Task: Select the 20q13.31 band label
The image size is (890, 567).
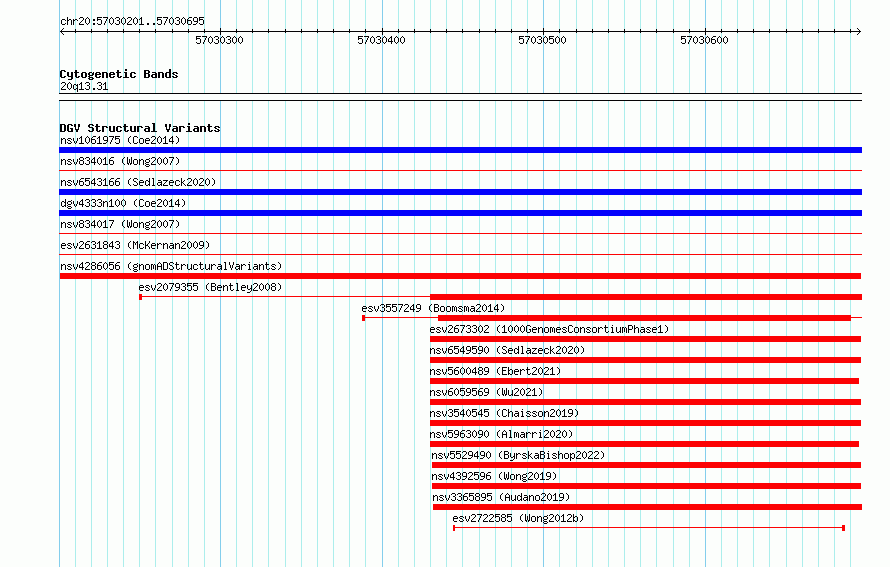Action: 84,86
